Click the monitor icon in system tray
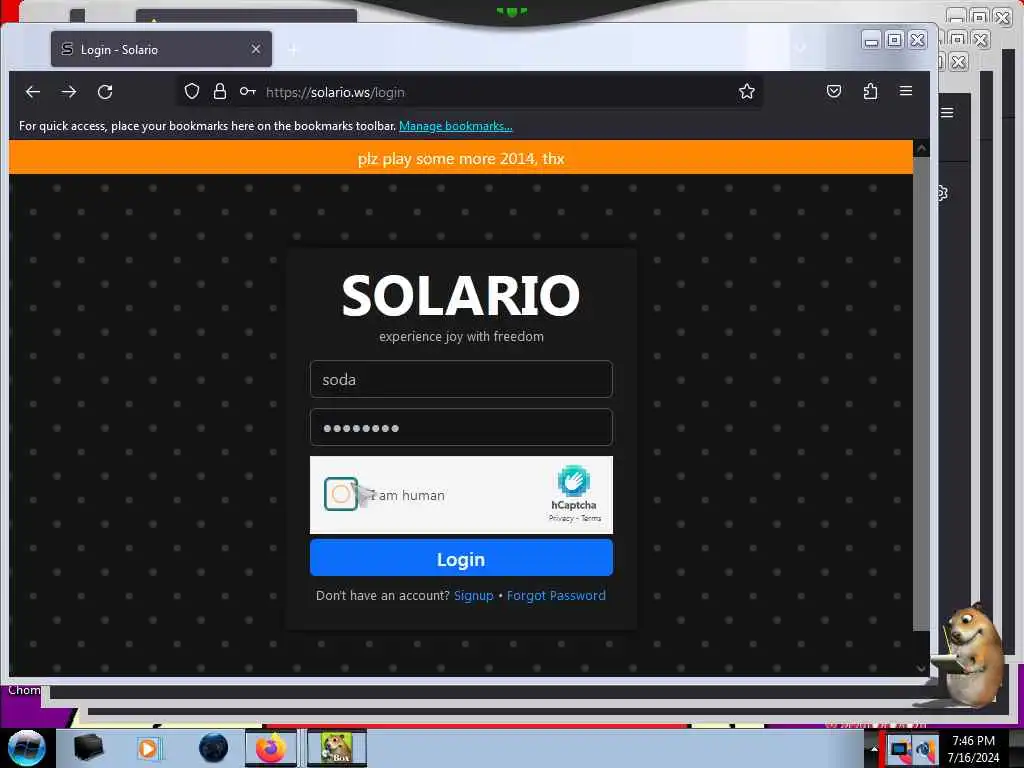Screen dimensions: 1024x768 900,749
